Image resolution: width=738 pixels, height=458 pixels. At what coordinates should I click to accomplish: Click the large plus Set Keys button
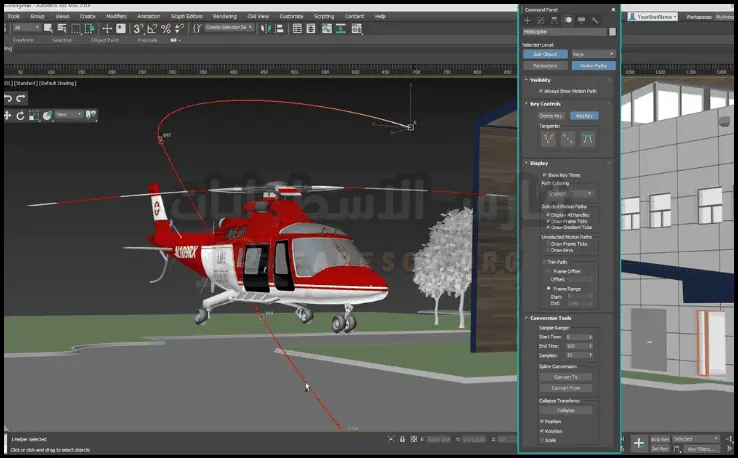(x=639, y=442)
